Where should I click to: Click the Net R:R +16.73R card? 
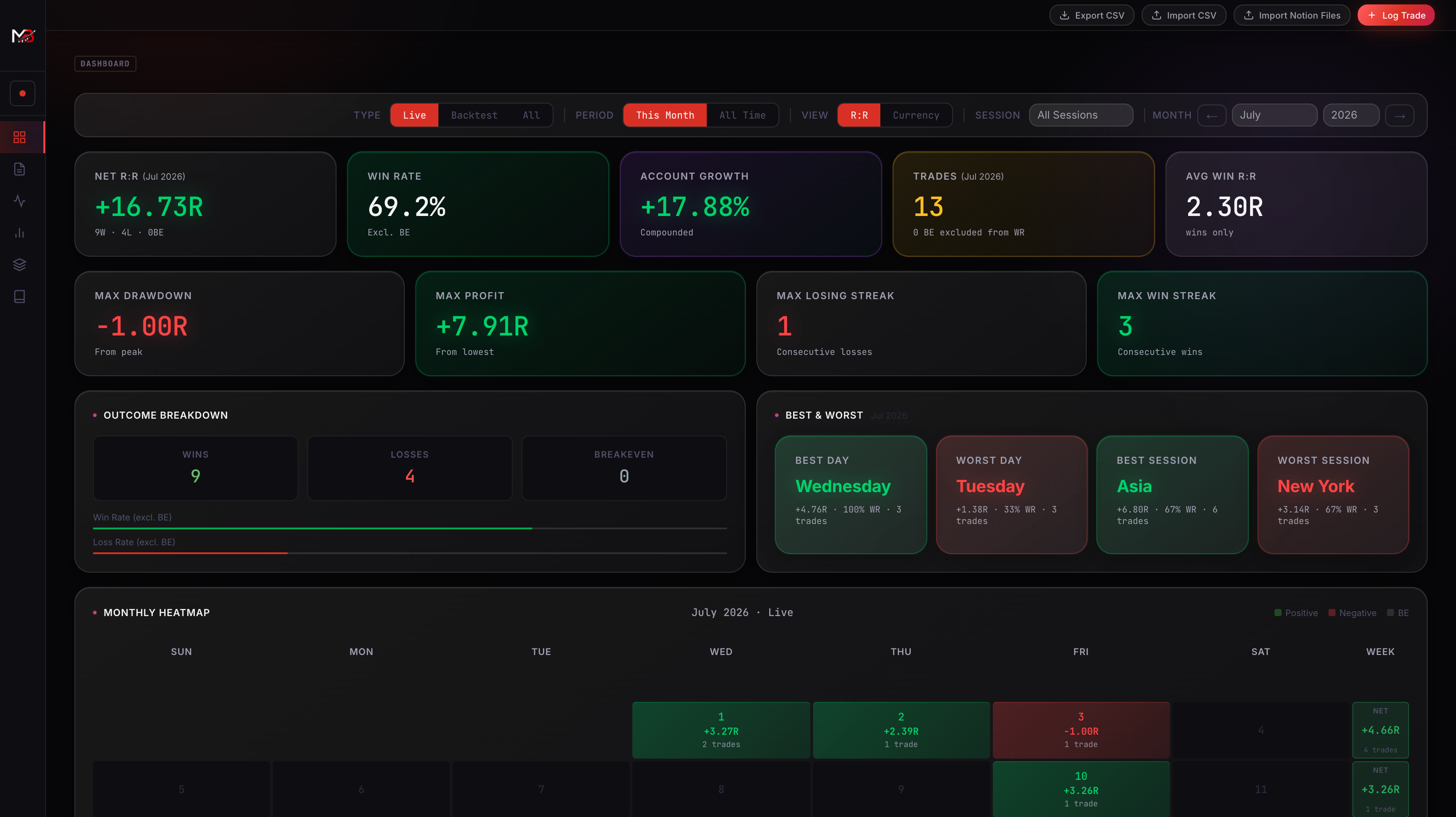[205, 204]
